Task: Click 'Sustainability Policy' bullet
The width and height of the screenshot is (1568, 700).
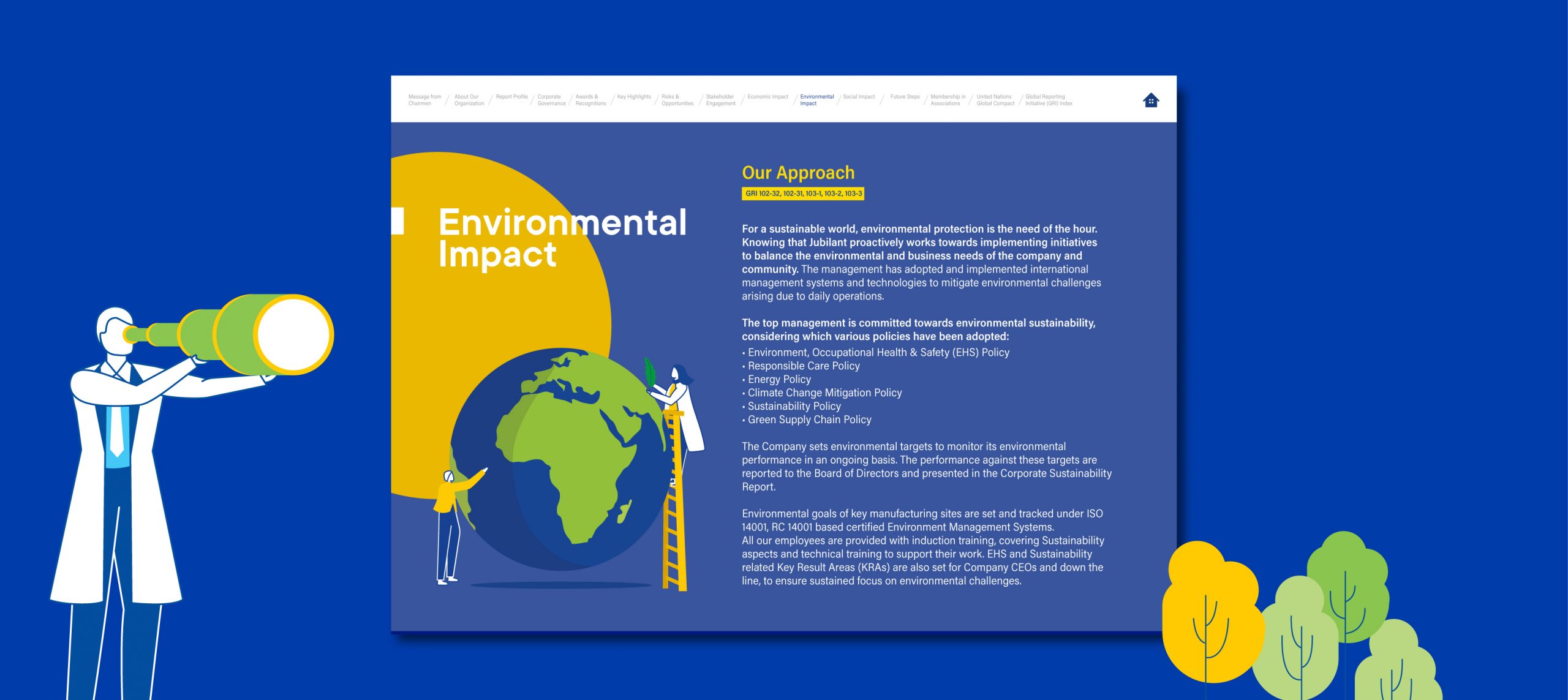Action: pyautogui.click(x=794, y=406)
